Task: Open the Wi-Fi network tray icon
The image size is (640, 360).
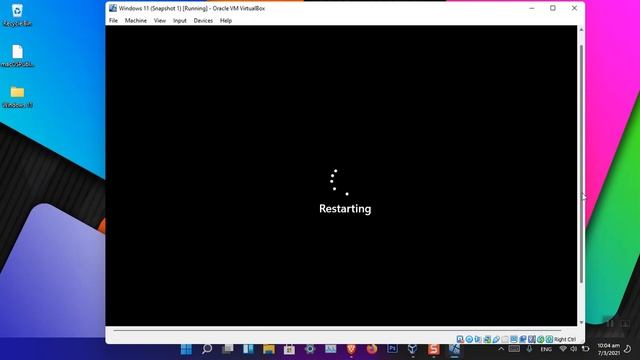Action: click(563, 349)
